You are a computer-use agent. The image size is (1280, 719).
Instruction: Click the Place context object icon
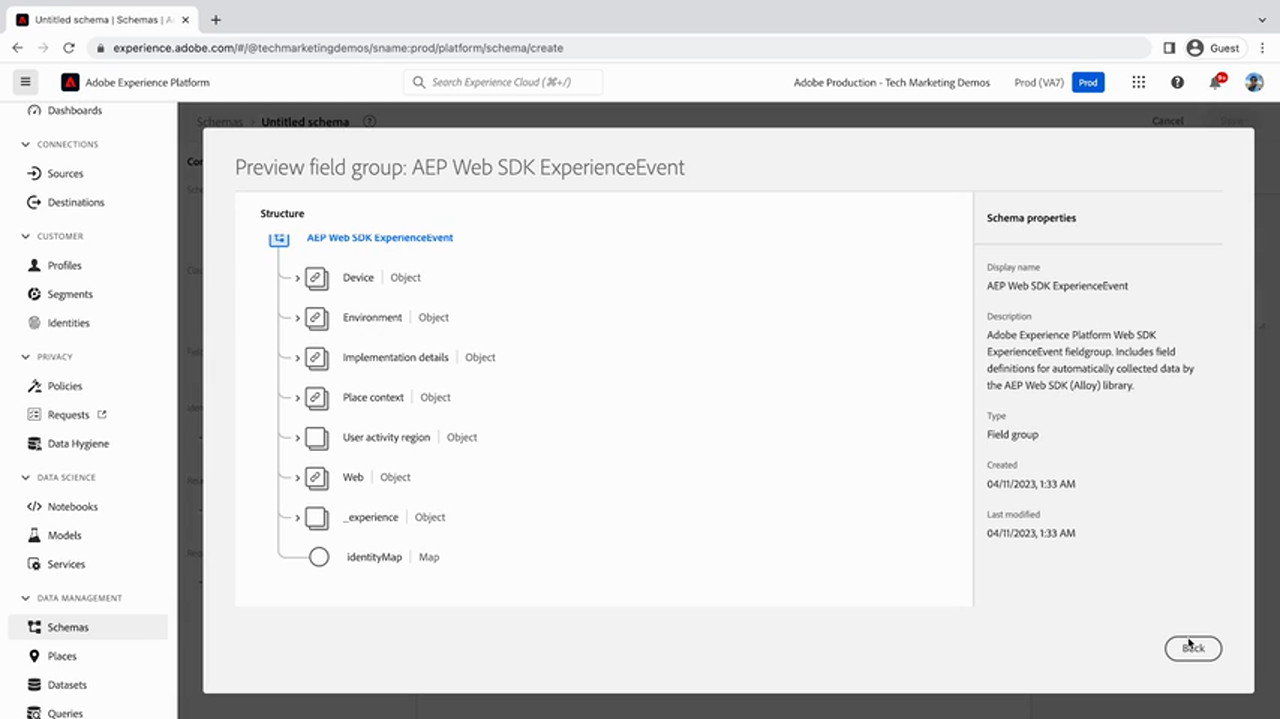pyautogui.click(x=317, y=398)
